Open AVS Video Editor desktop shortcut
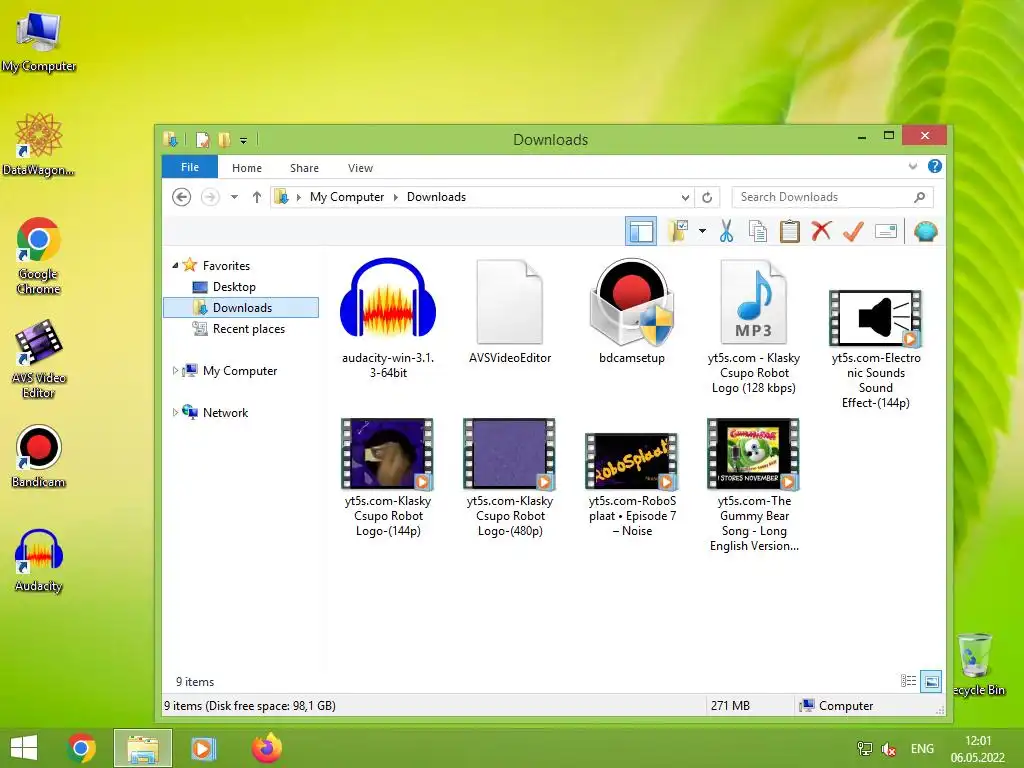The image size is (1024, 768). 39,359
